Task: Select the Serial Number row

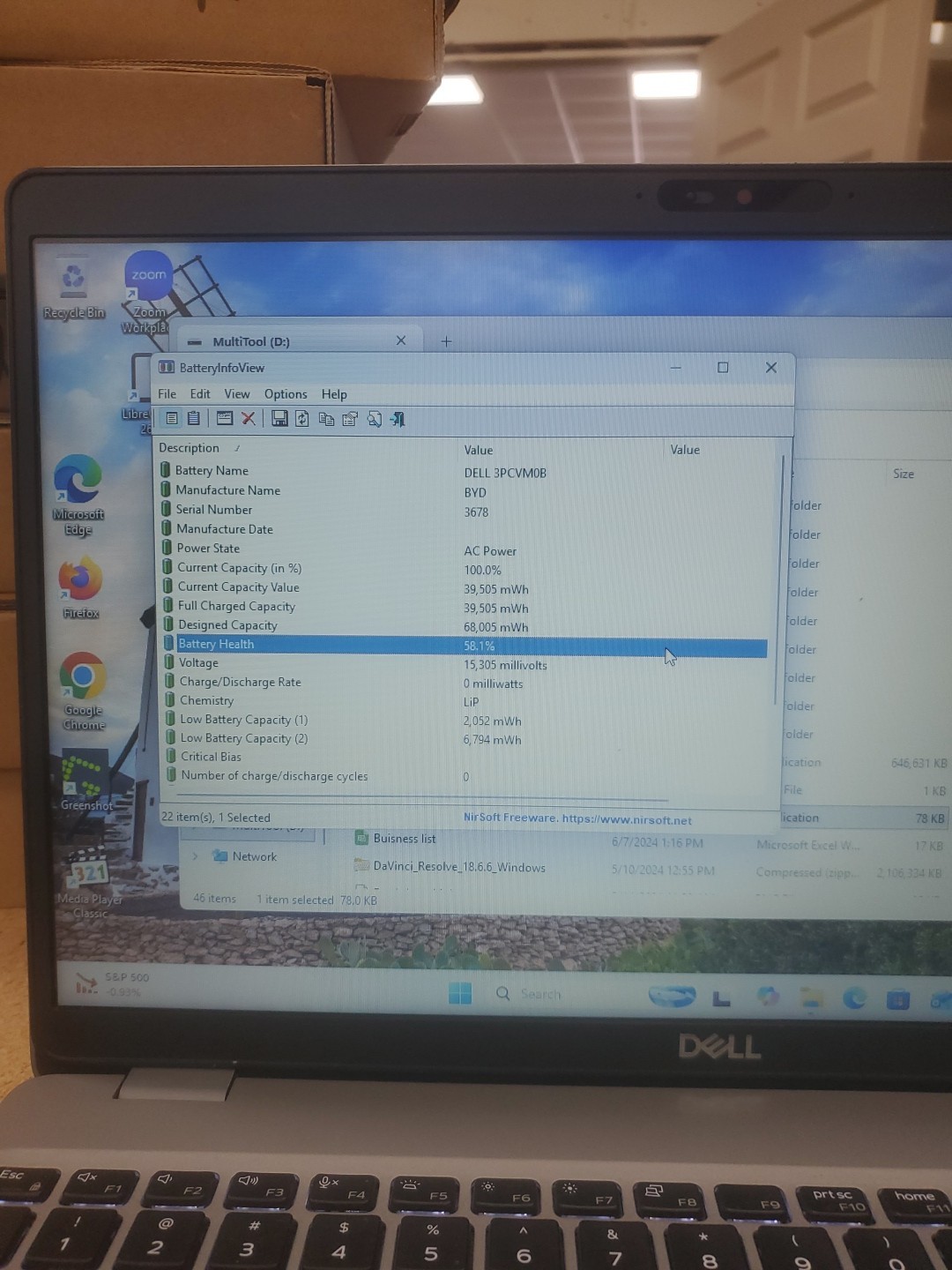Action: 464,511
